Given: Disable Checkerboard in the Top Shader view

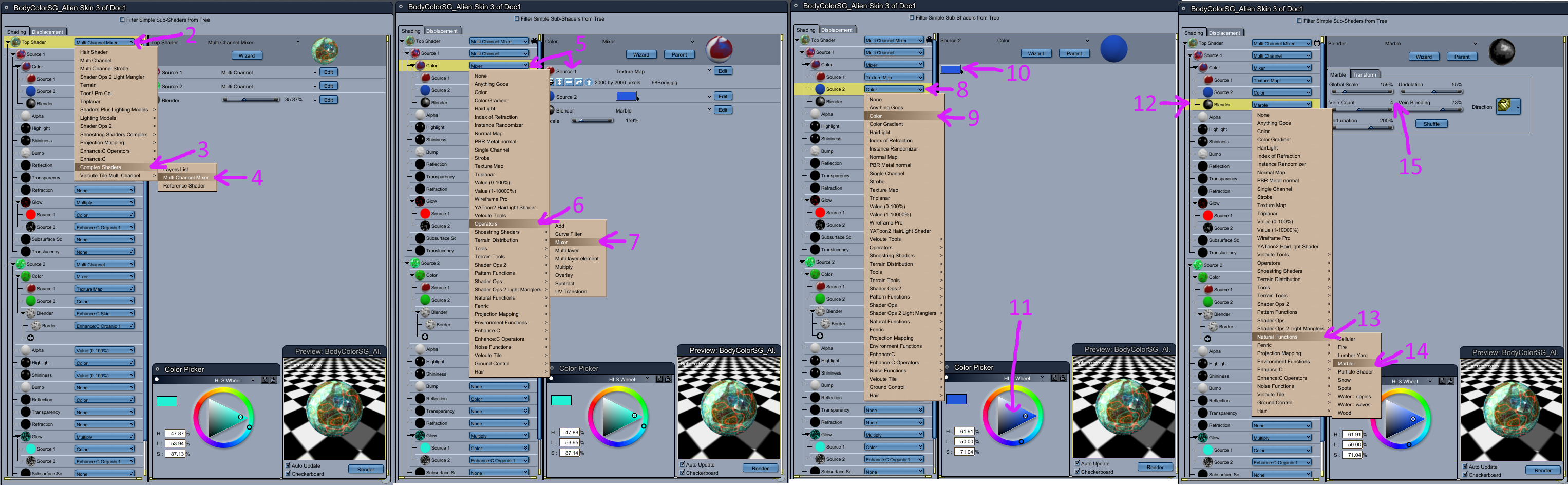Looking at the screenshot, I should click(289, 473).
